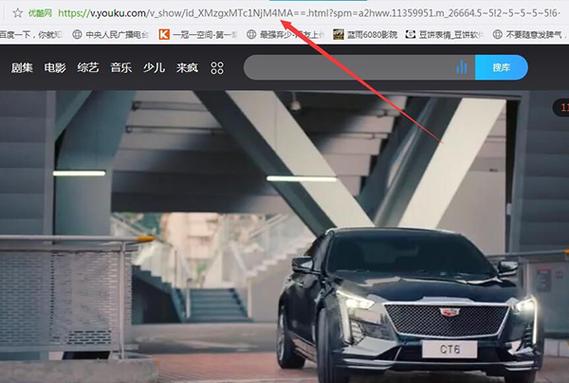Open the 豆饼表情 bookmark
569x383 pixels.
(x=445, y=34)
